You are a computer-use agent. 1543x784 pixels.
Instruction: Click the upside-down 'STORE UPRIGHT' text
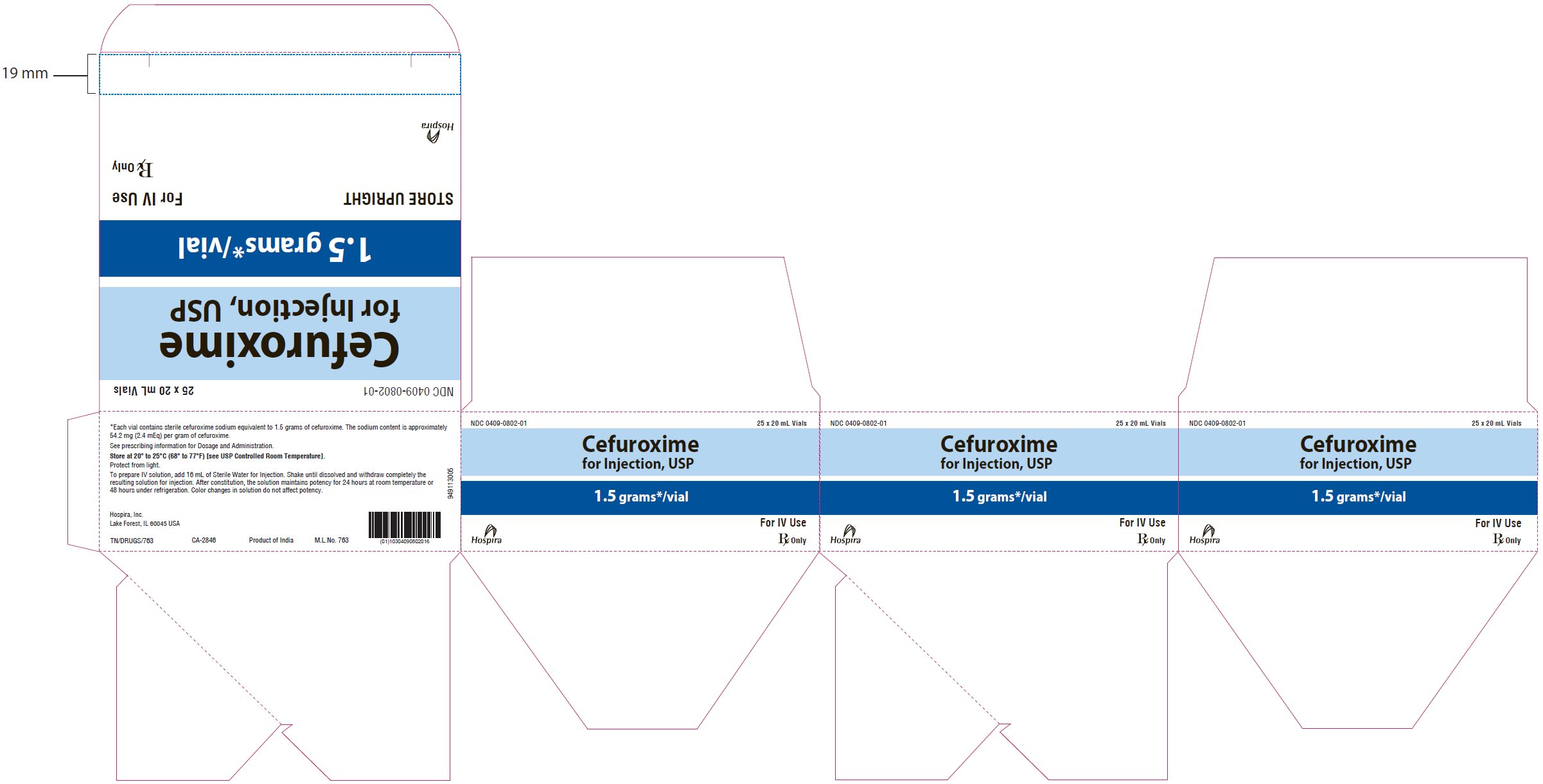coord(398,198)
